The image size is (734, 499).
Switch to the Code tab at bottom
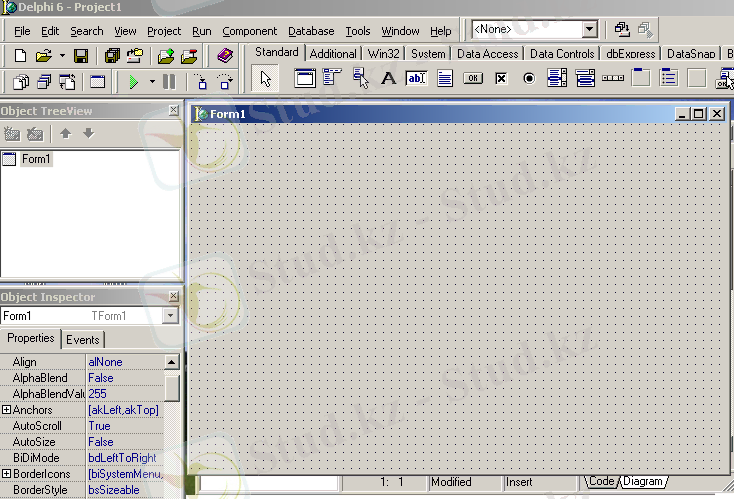[602, 481]
